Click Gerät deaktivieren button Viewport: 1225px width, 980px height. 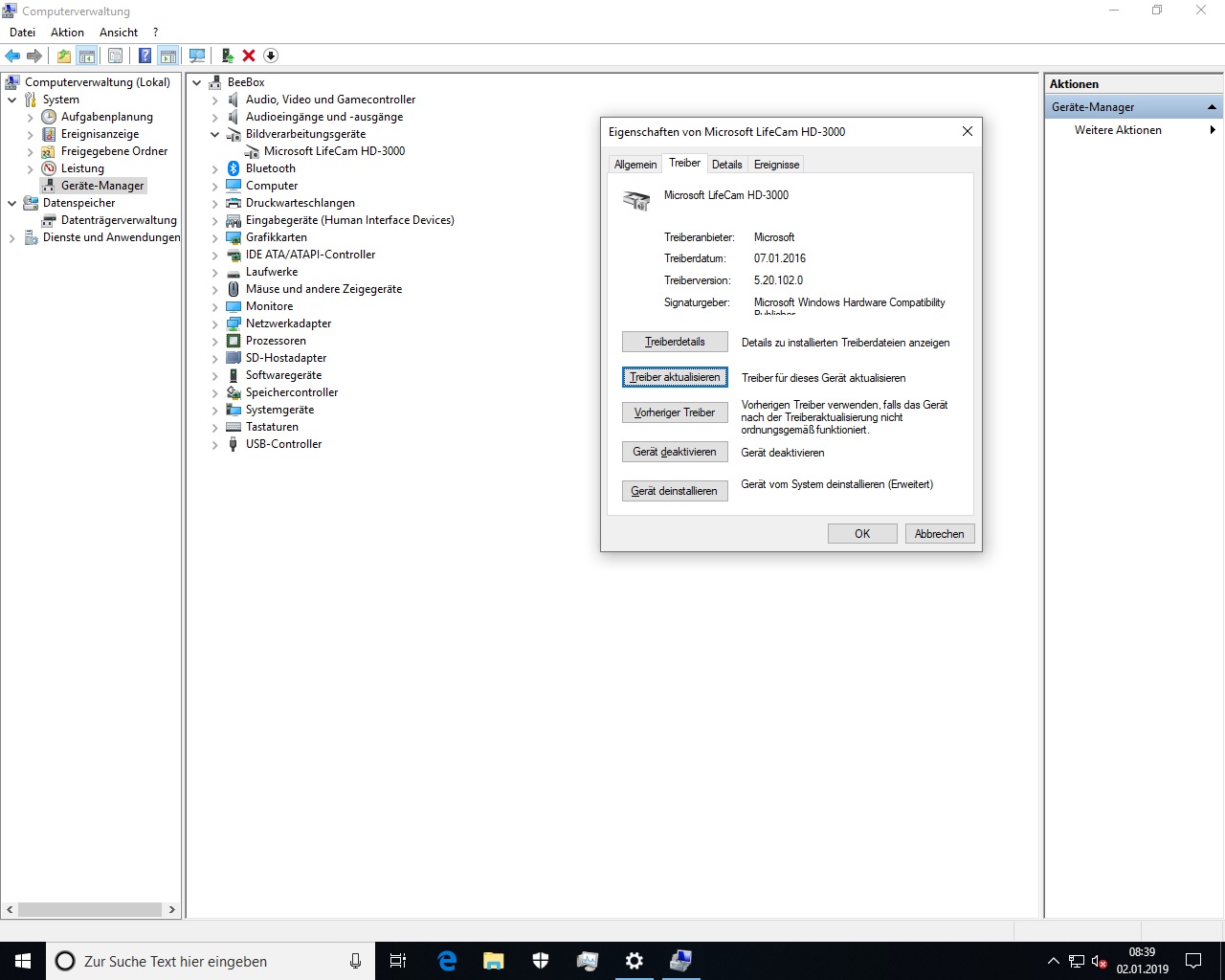pos(675,452)
